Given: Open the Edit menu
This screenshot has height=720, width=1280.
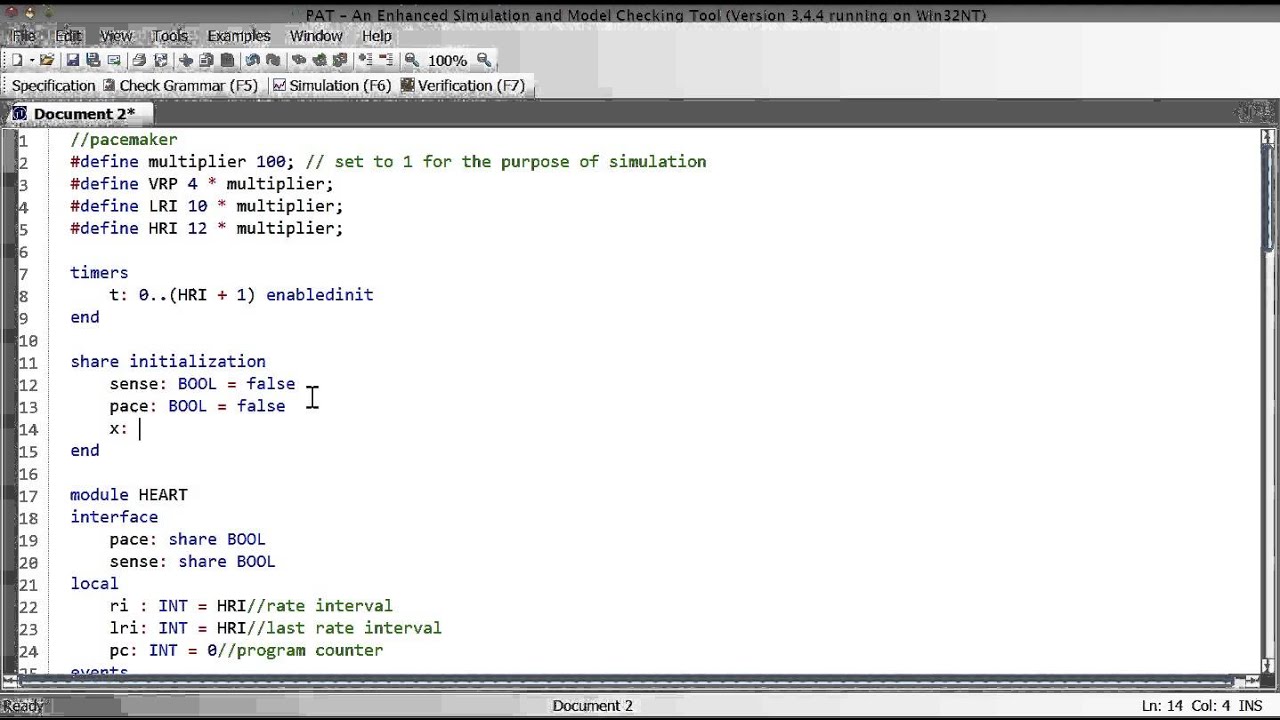Looking at the screenshot, I should [68, 35].
